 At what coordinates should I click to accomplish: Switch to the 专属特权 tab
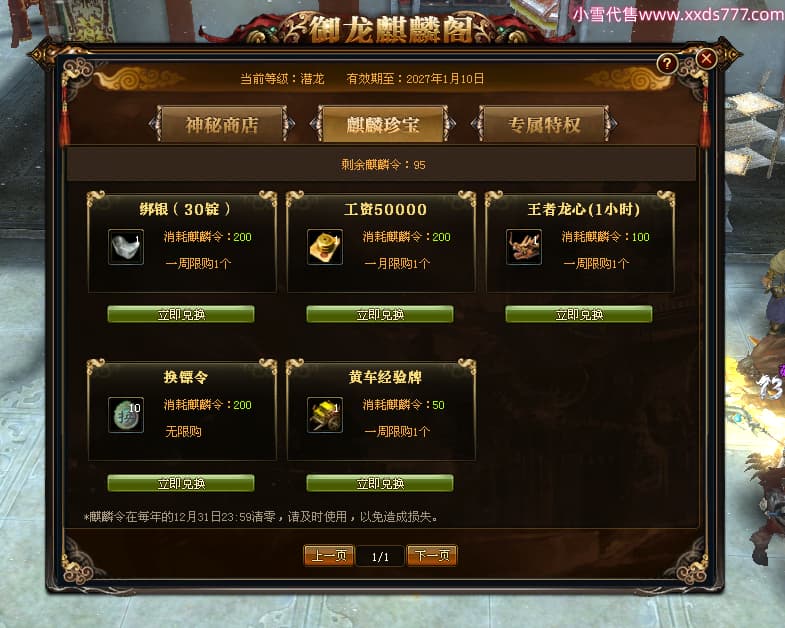(544, 124)
